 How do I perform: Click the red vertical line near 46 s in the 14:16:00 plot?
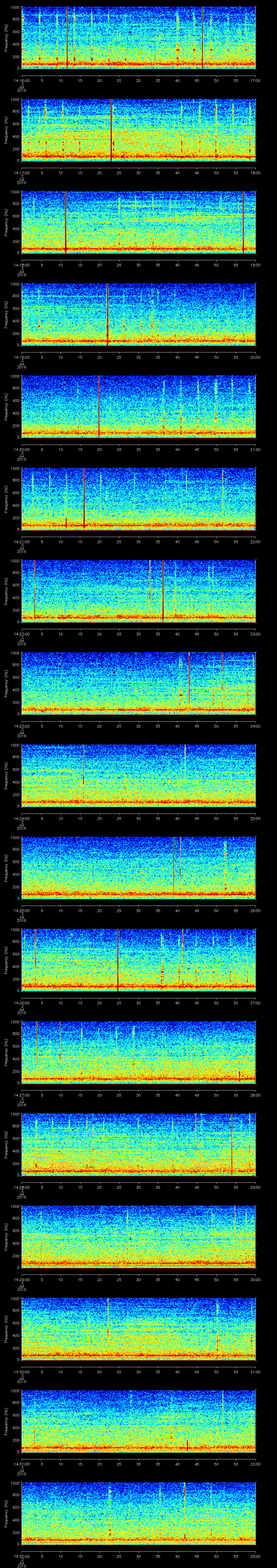202,38
